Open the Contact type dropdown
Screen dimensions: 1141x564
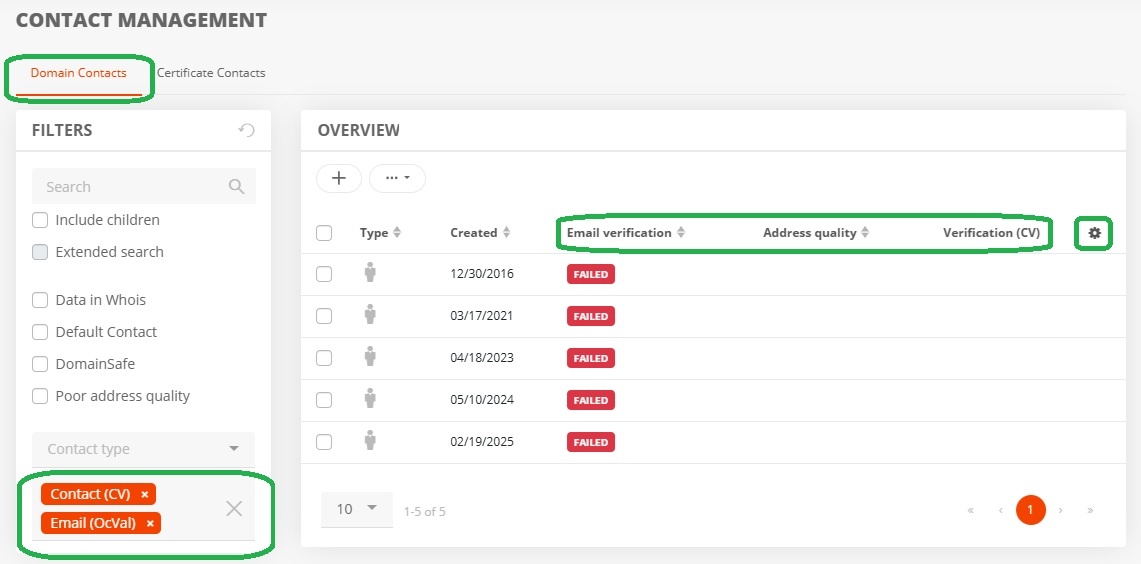143,449
